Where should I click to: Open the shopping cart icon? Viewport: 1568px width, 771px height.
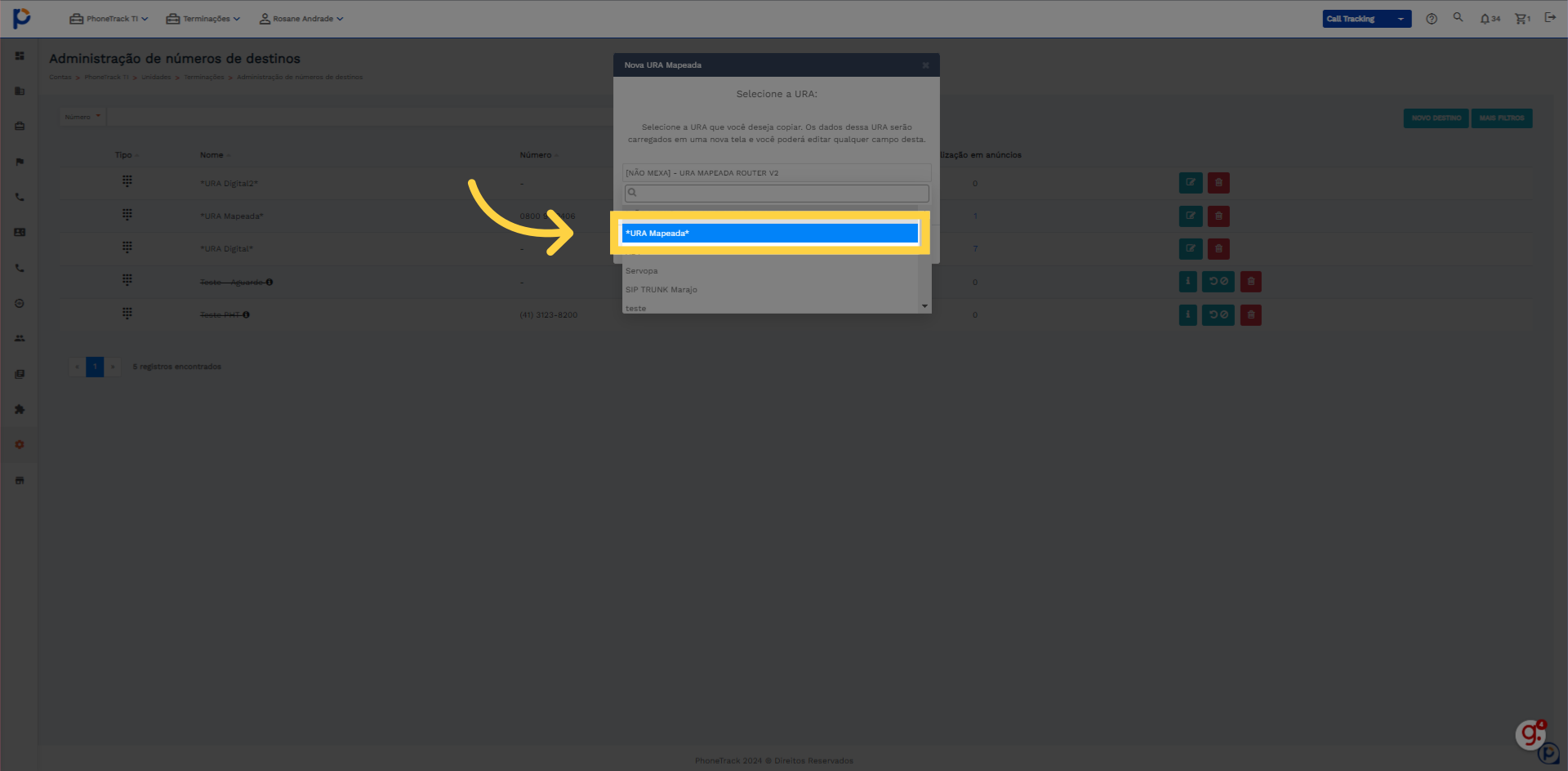[x=1522, y=19]
